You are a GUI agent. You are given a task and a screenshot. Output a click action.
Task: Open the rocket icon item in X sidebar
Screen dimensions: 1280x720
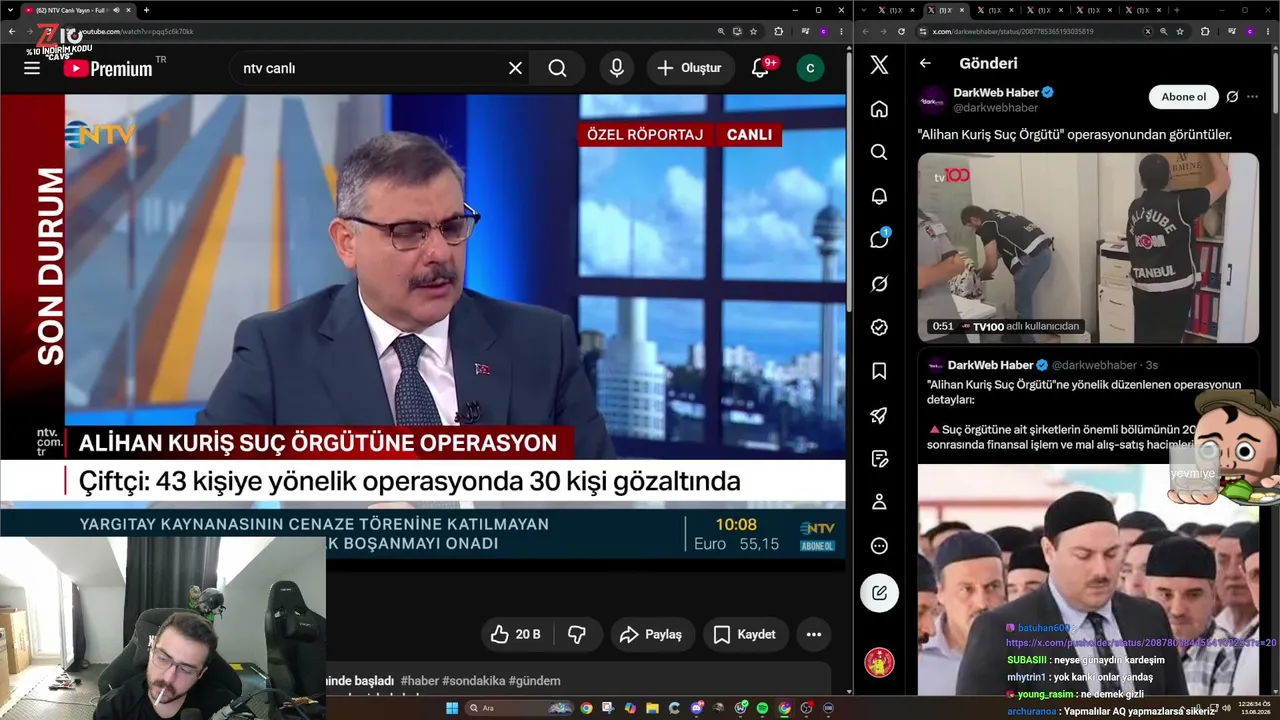[879, 415]
